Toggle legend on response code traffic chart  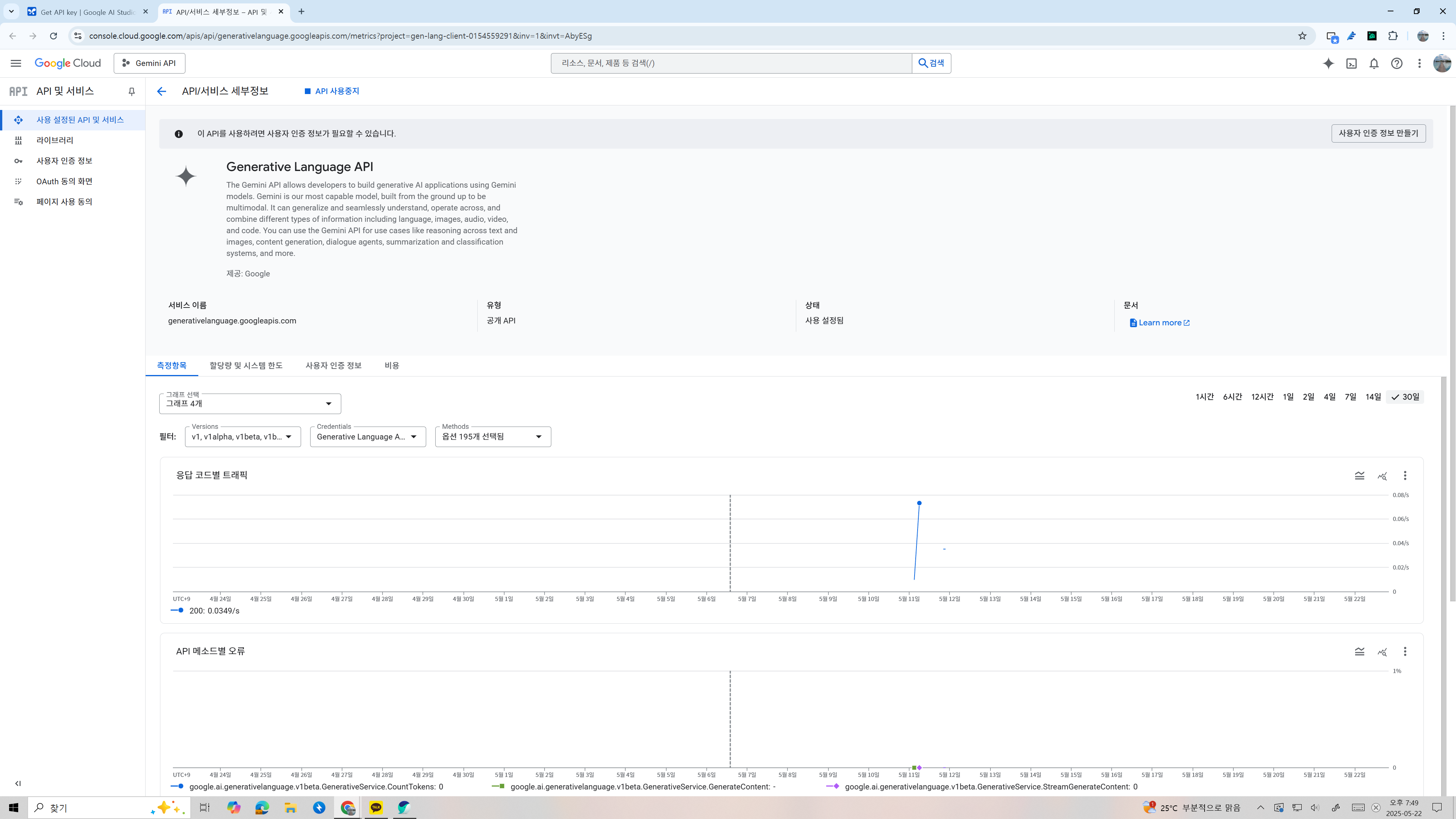click(1359, 476)
